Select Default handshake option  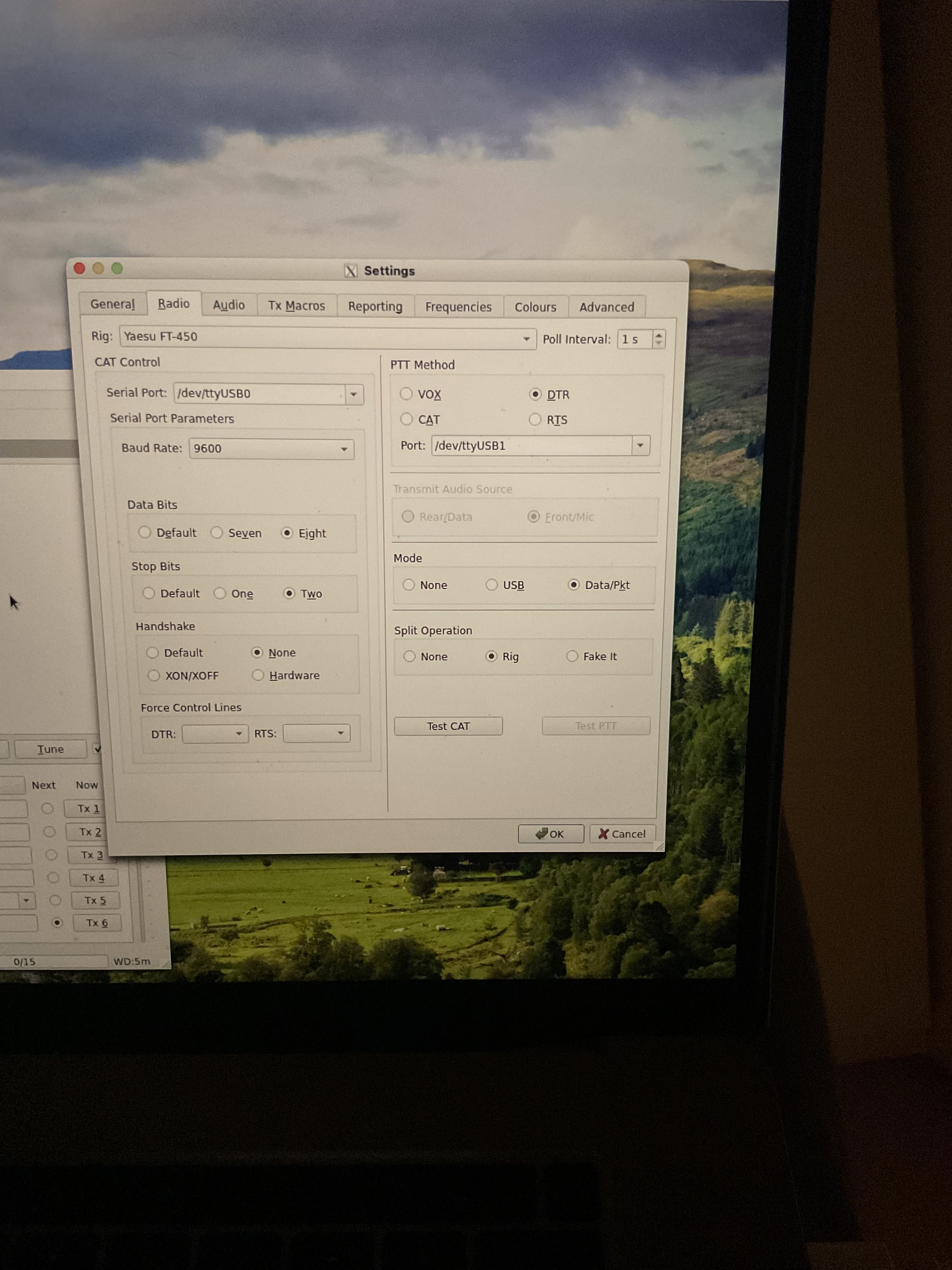click(x=152, y=653)
